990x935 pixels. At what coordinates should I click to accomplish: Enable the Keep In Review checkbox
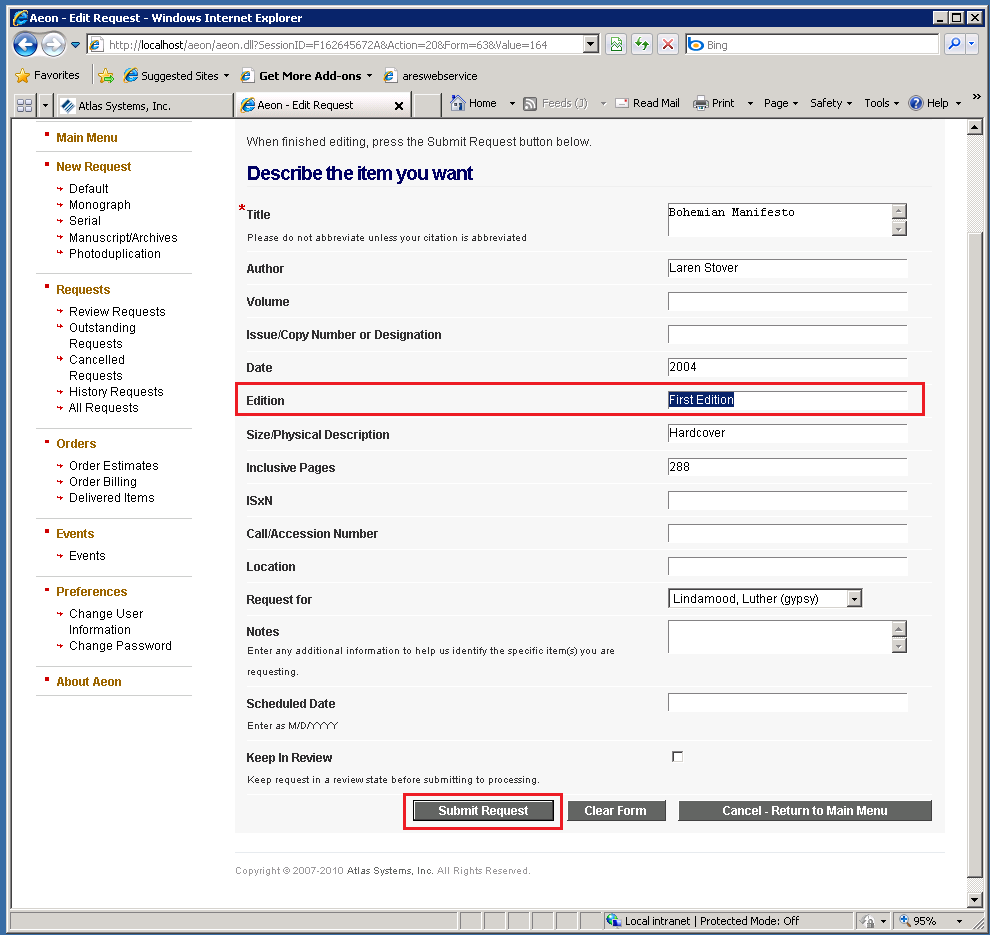coord(677,756)
